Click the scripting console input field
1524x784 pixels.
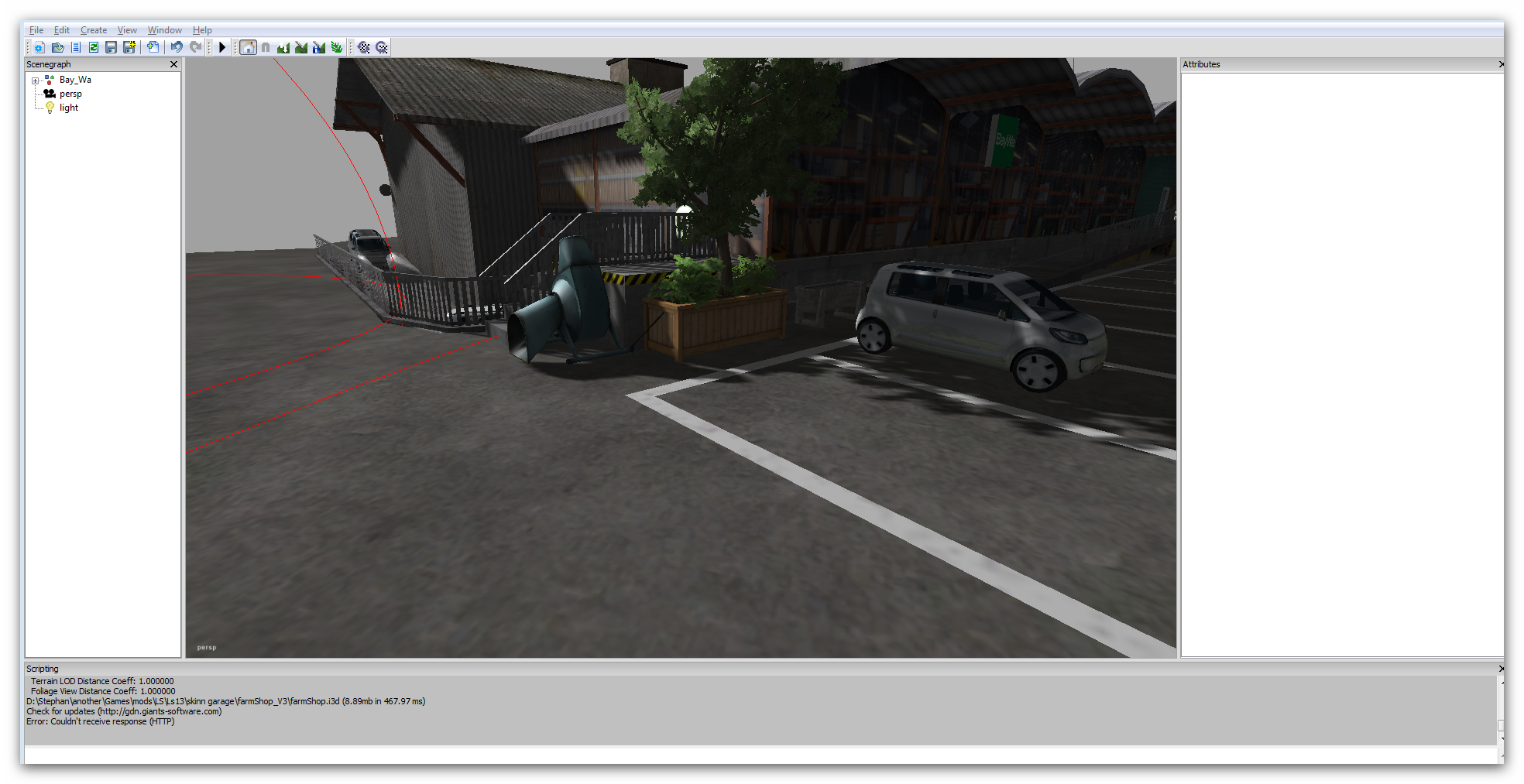click(760, 753)
